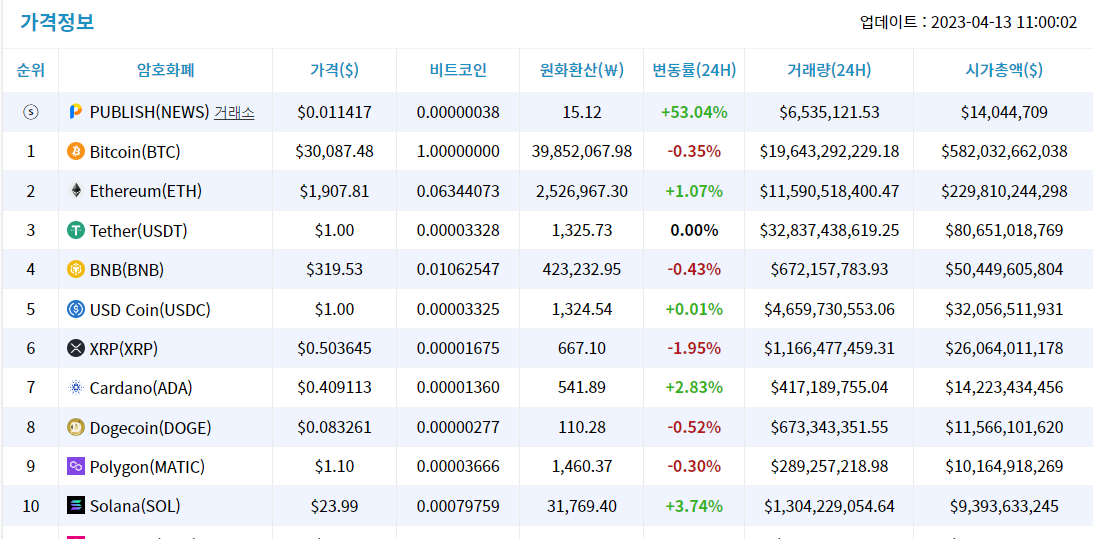Click Ethereum KRW value 2,526,967.30
This screenshot has height=539, width=1093.
tap(581, 190)
